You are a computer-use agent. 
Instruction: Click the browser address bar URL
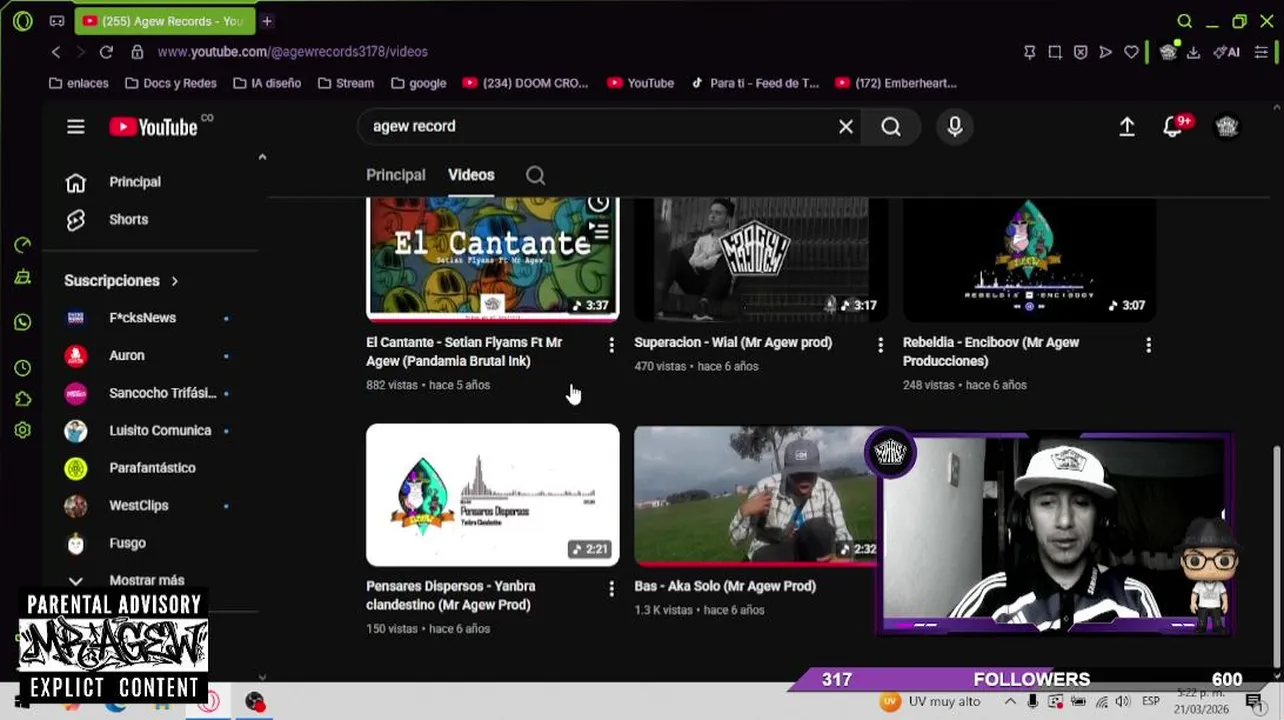292,52
